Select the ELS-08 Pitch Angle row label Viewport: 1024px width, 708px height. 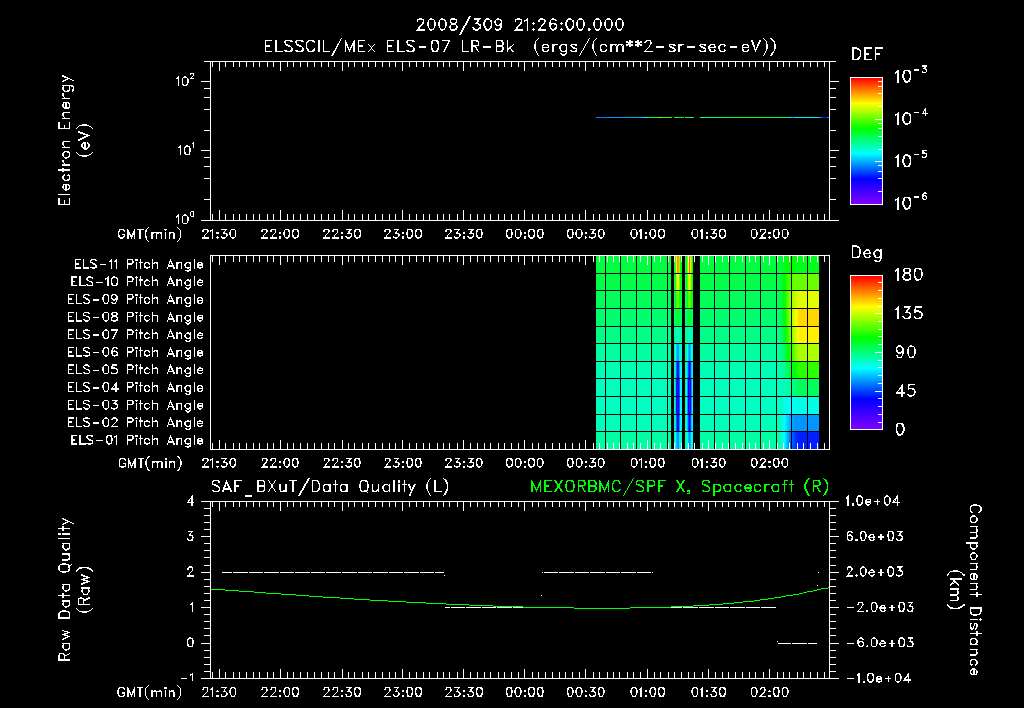click(x=135, y=317)
